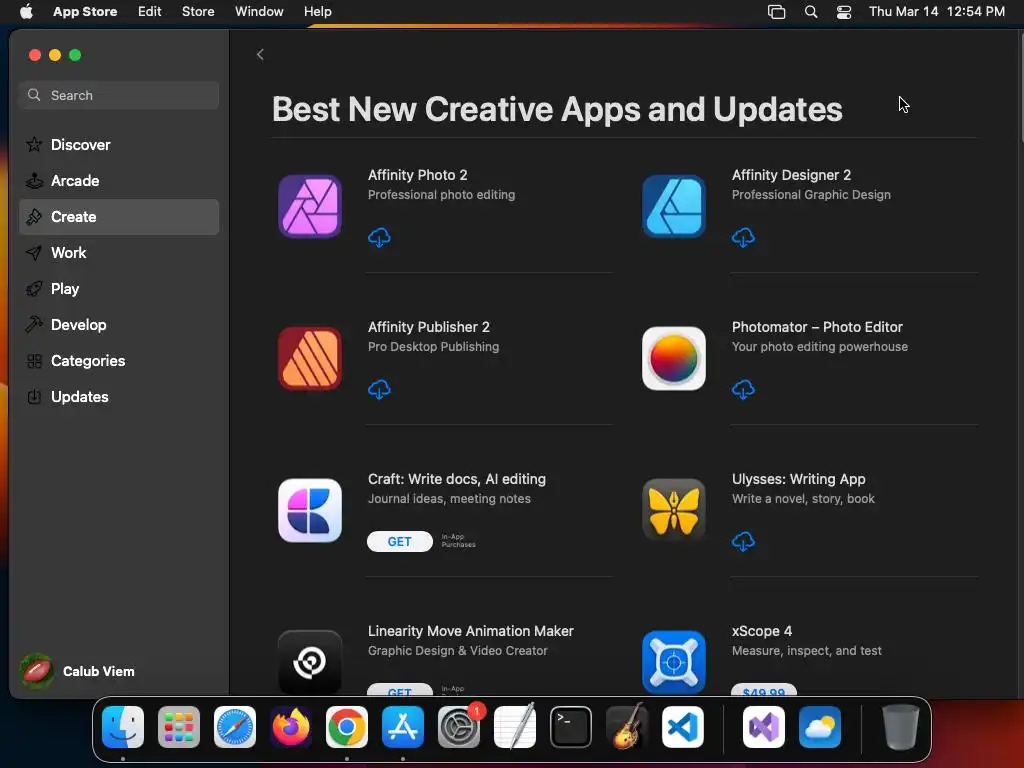Open the Ulysses: Writing App title
This screenshot has height=768, width=1024.
pyautogui.click(x=798, y=479)
